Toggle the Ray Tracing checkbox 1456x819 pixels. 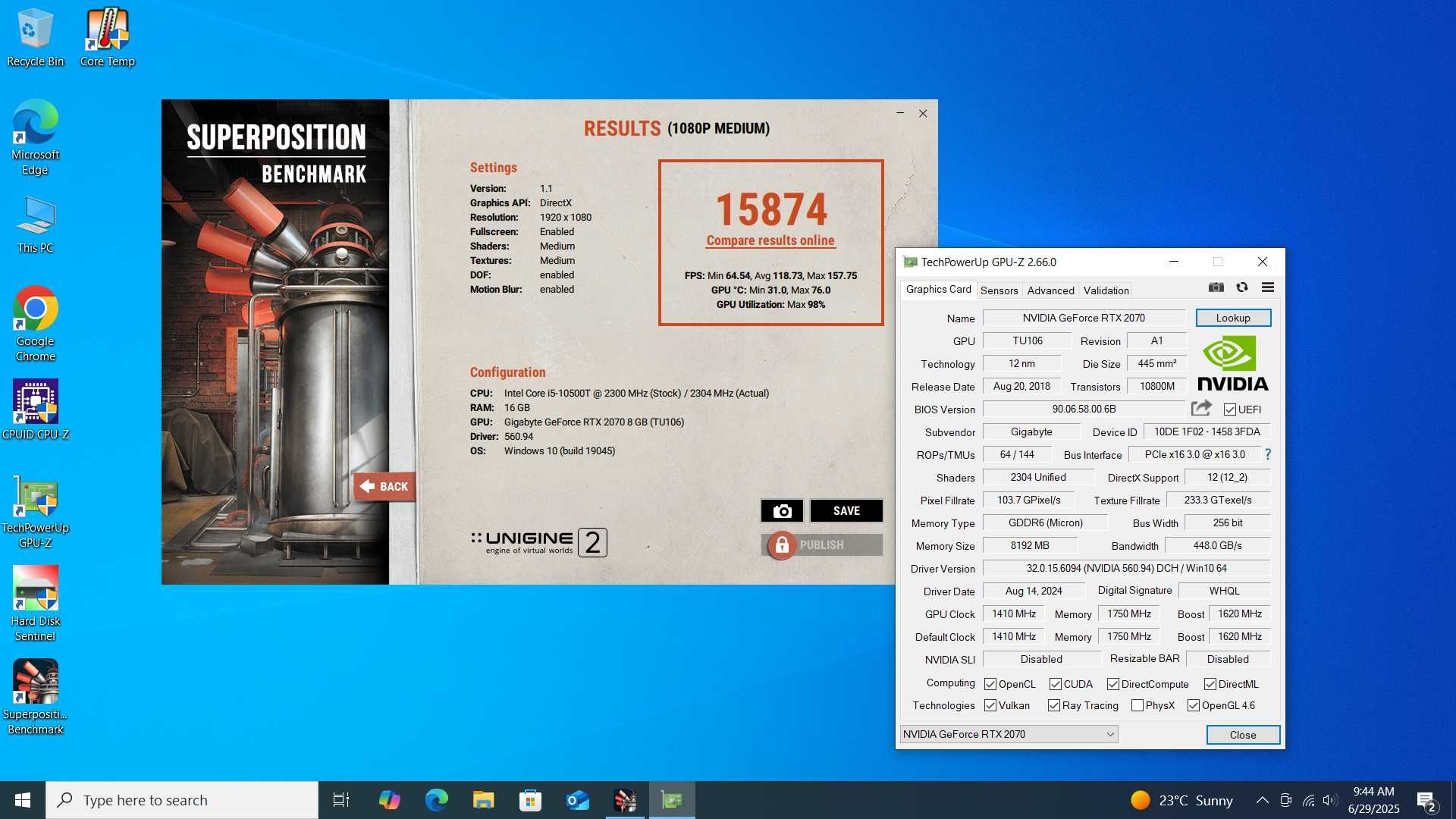(x=1054, y=705)
